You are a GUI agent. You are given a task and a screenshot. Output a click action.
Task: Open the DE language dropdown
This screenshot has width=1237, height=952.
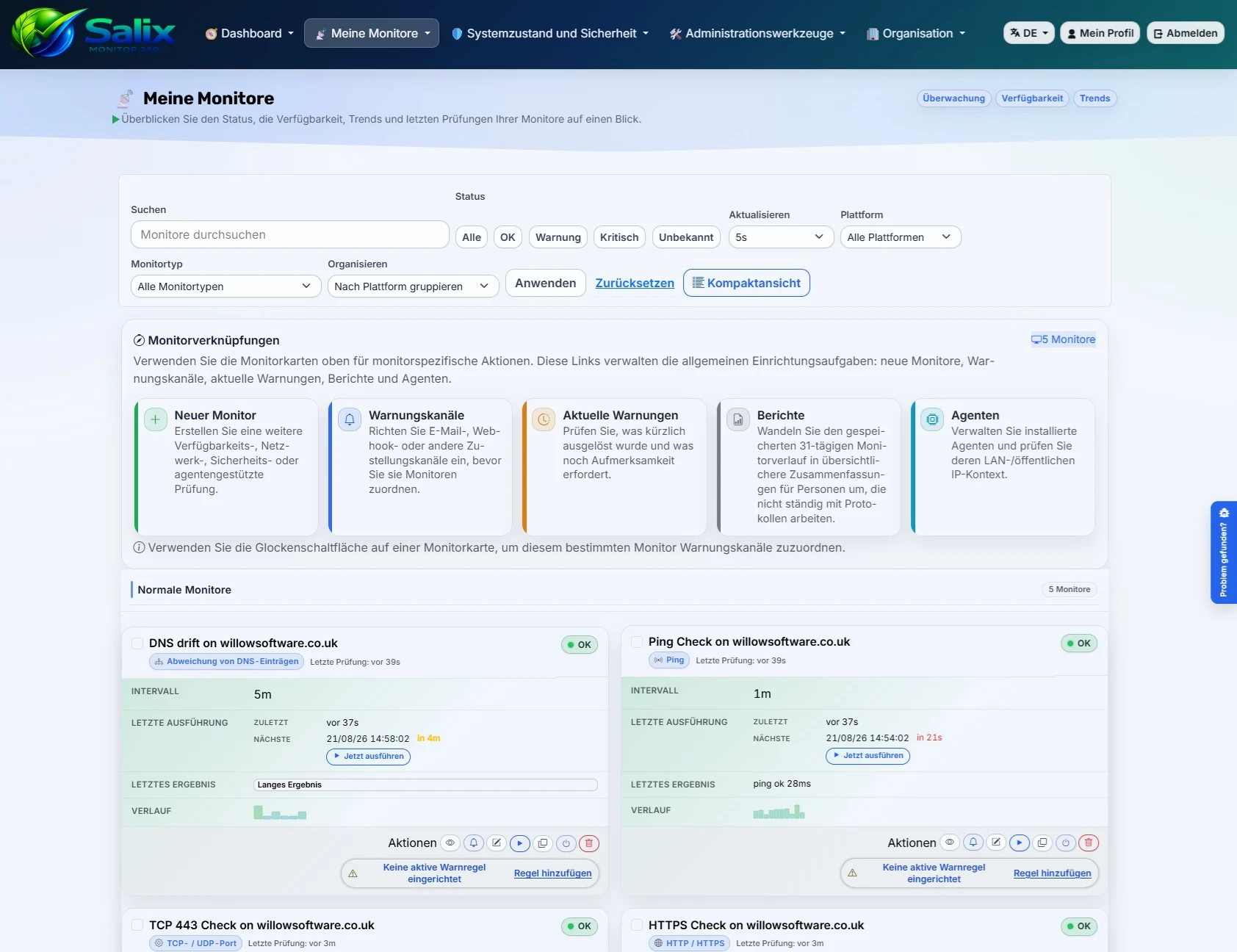coord(1028,33)
